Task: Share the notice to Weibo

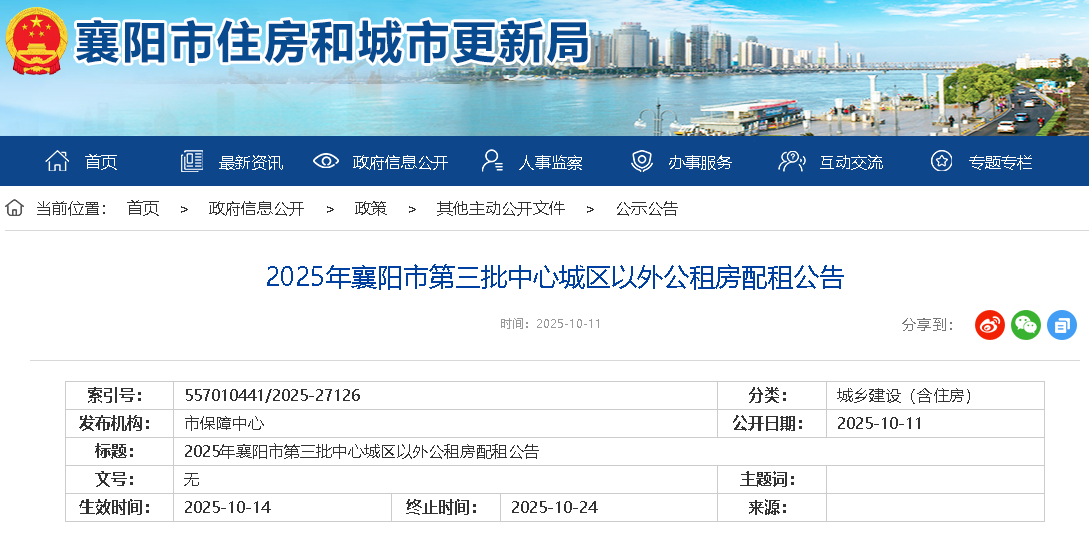Action: [x=989, y=325]
